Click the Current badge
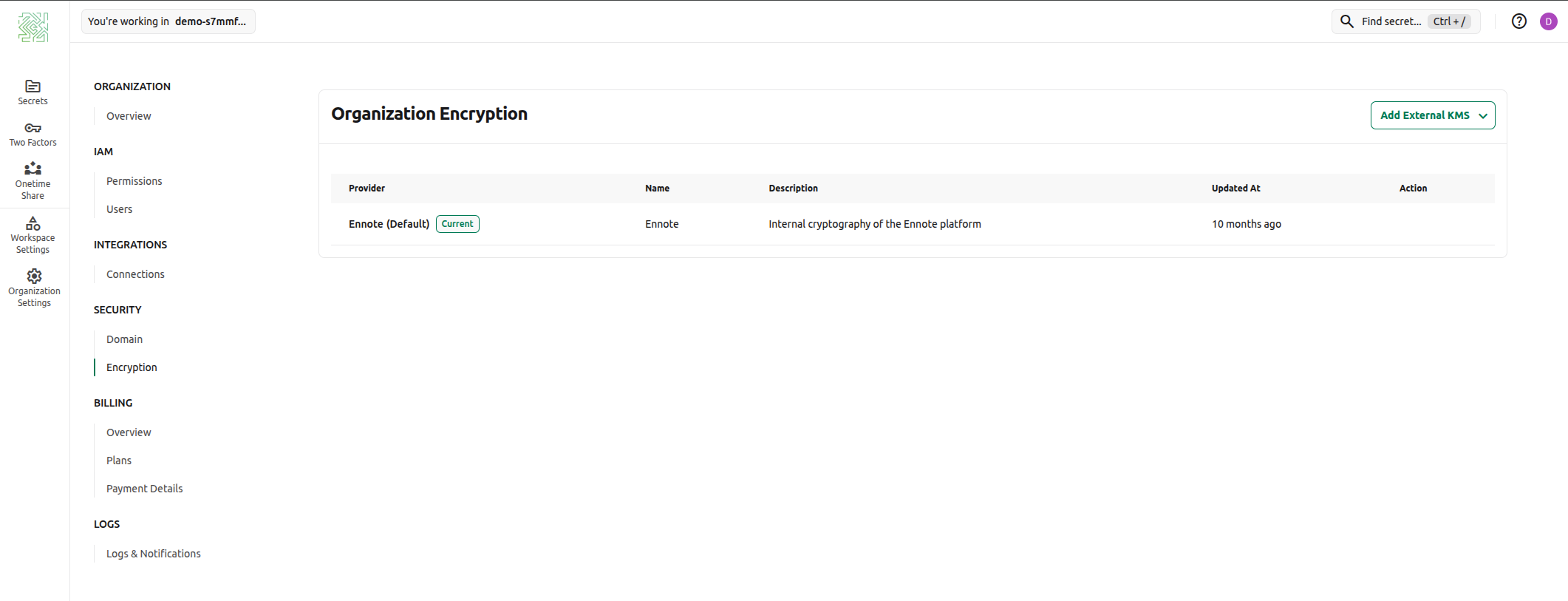The width and height of the screenshot is (1568, 601). click(x=457, y=224)
